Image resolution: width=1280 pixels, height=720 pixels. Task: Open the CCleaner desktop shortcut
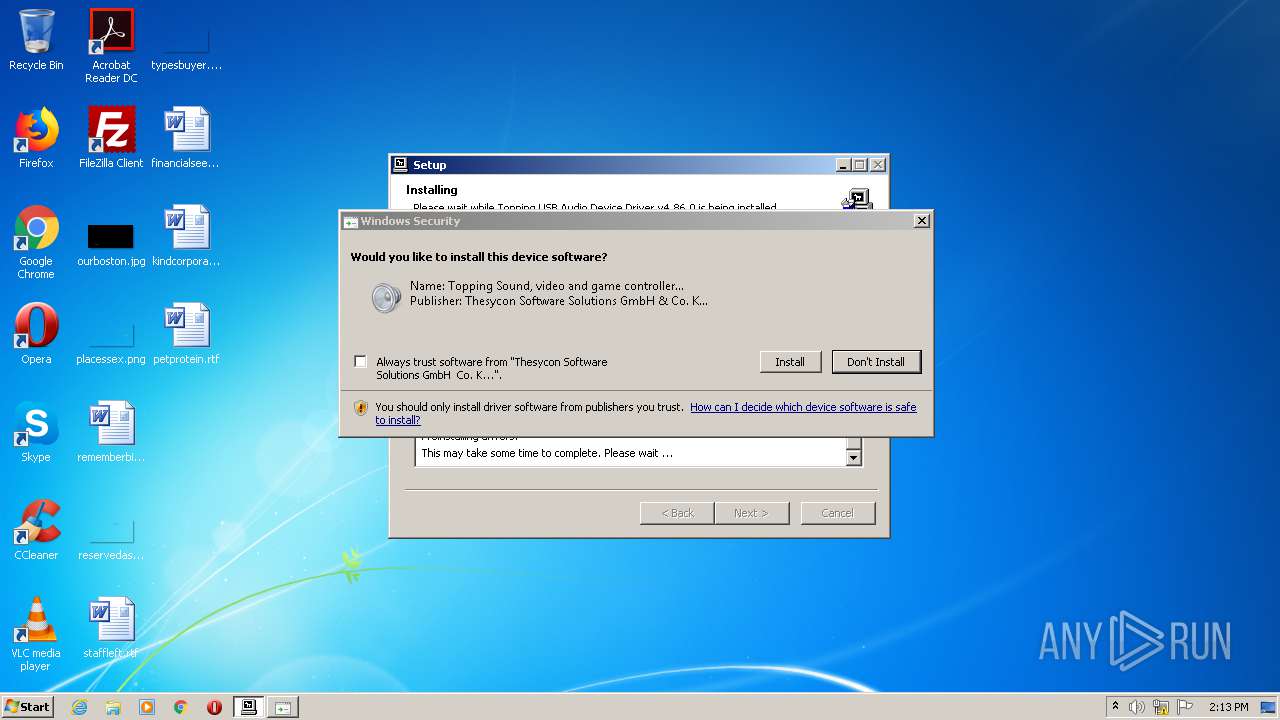36,530
